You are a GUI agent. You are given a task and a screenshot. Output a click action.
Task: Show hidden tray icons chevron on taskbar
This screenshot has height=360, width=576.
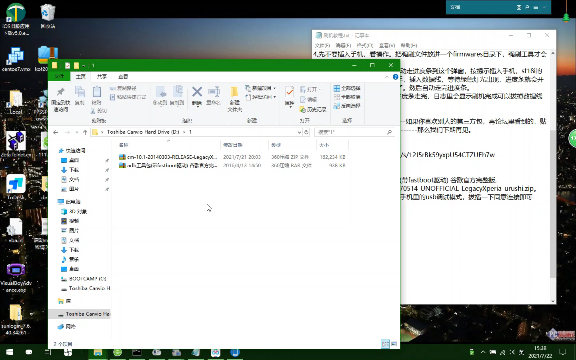pyautogui.click(x=483, y=352)
